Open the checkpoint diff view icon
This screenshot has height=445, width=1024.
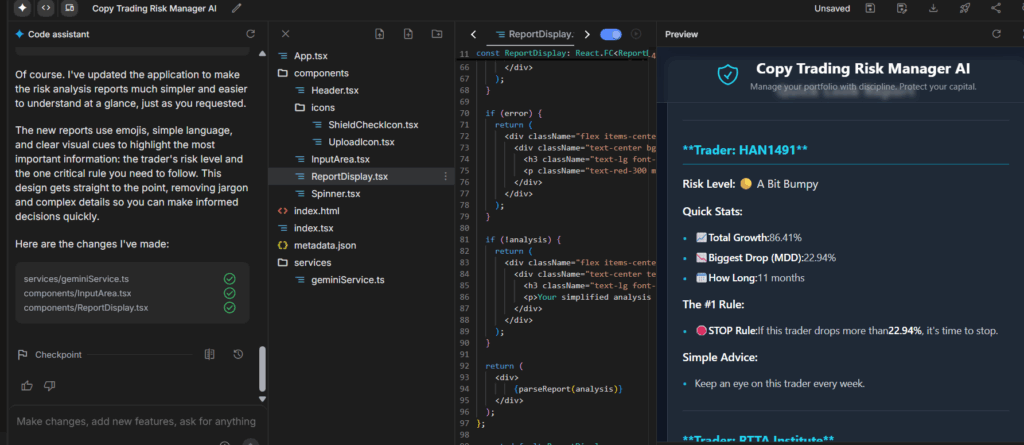point(210,354)
